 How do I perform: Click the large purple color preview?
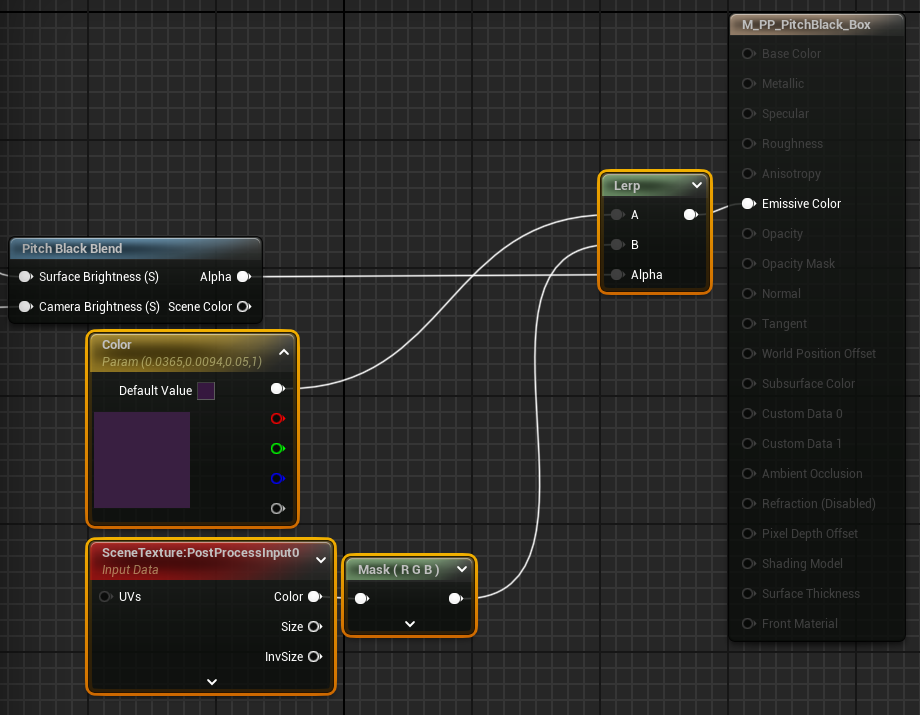tap(142, 460)
